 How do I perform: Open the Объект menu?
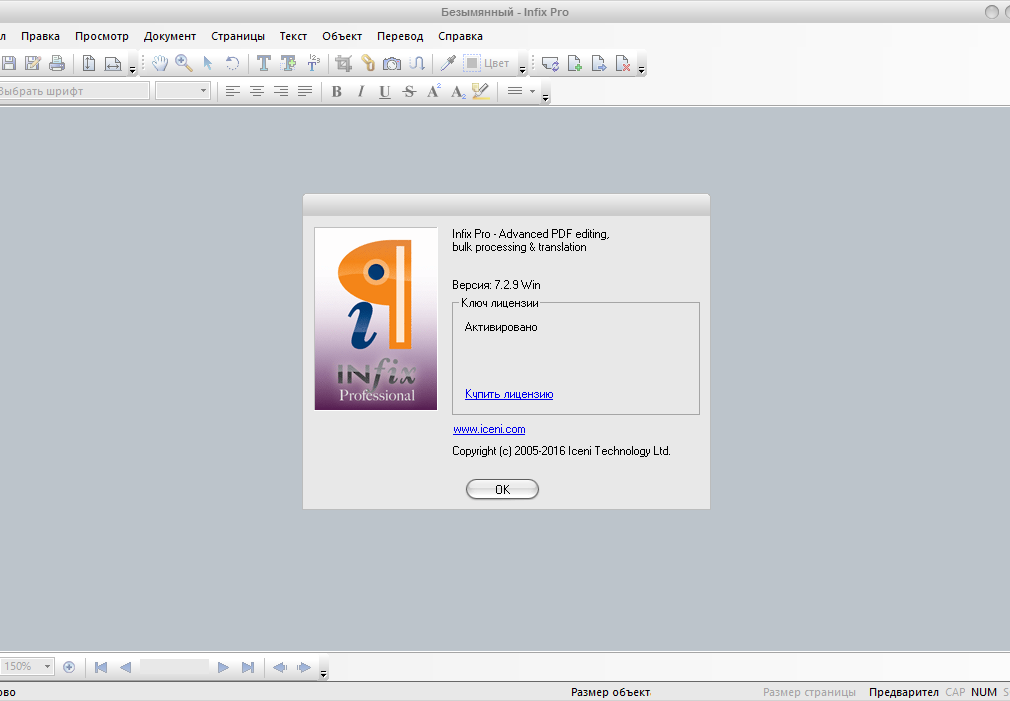click(342, 36)
